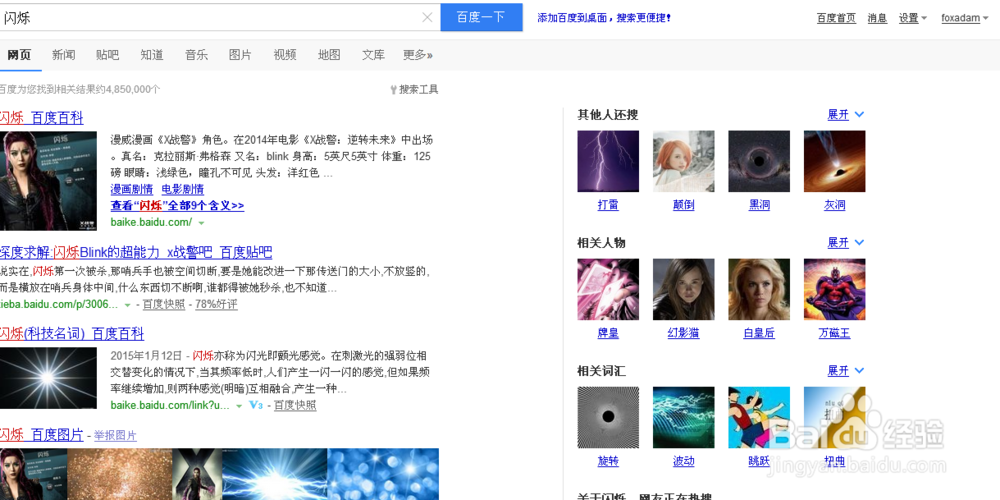The image size is (1000, 500).
Task: Open the 地图 tab
Action: click(329, 55)
